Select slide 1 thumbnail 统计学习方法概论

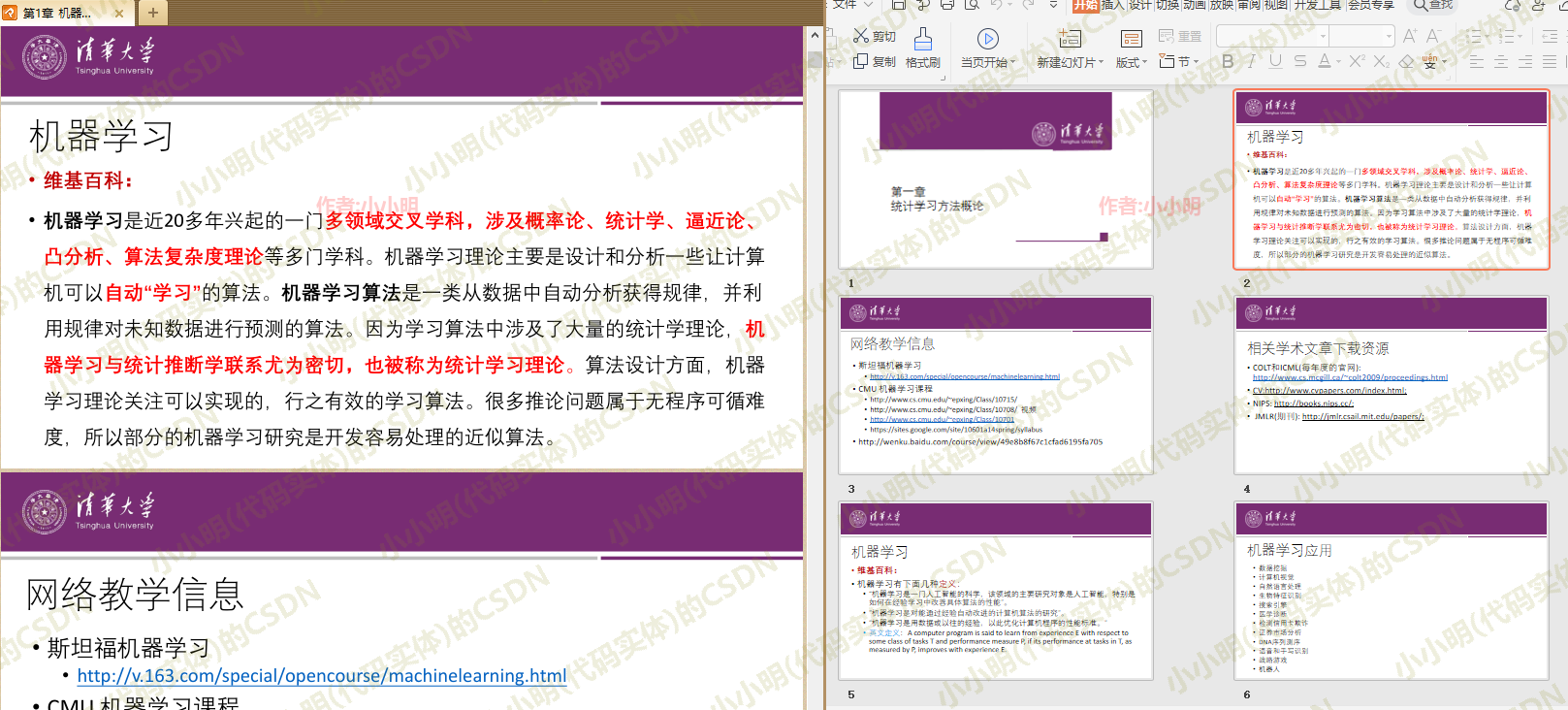coord(996,179)
